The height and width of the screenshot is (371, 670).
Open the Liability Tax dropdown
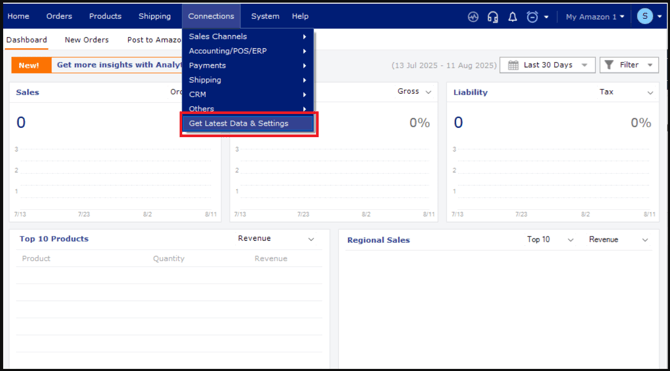coord(626,92)
